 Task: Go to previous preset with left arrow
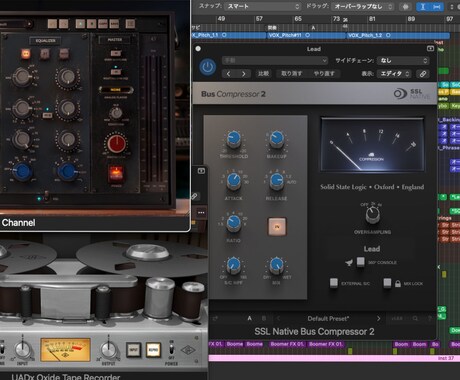[228, 74]
